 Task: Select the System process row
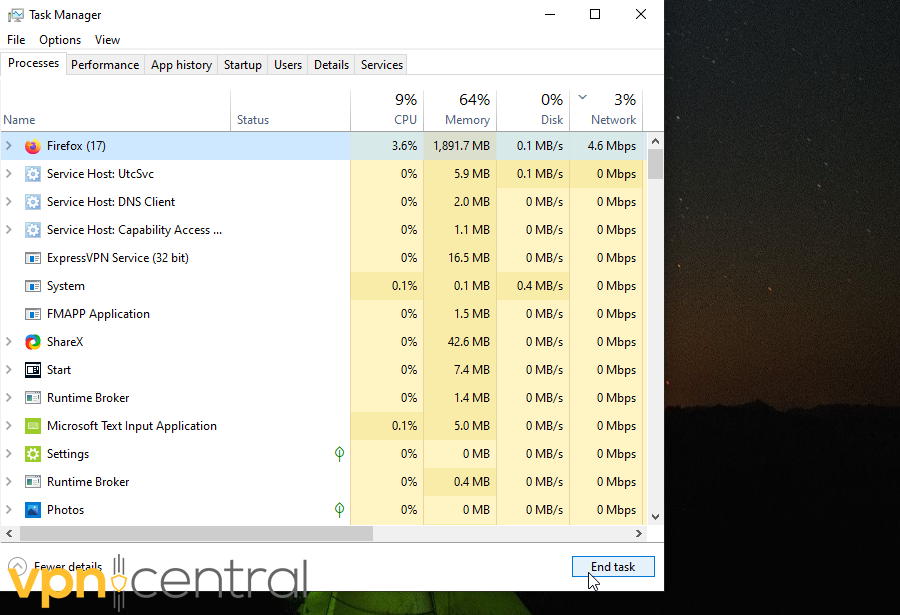click(x=321, y=286)
